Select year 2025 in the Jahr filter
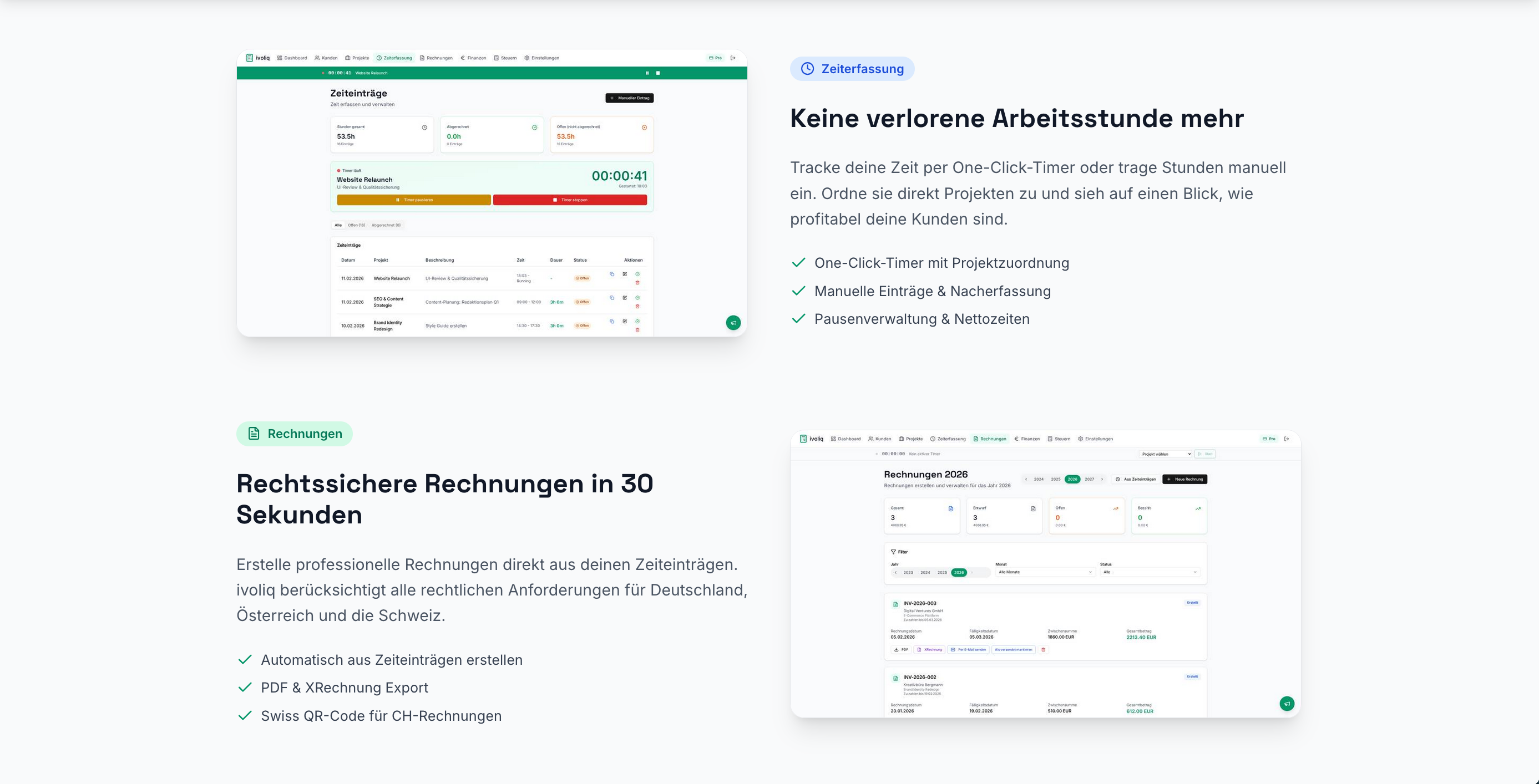 [x=941, y=573]
